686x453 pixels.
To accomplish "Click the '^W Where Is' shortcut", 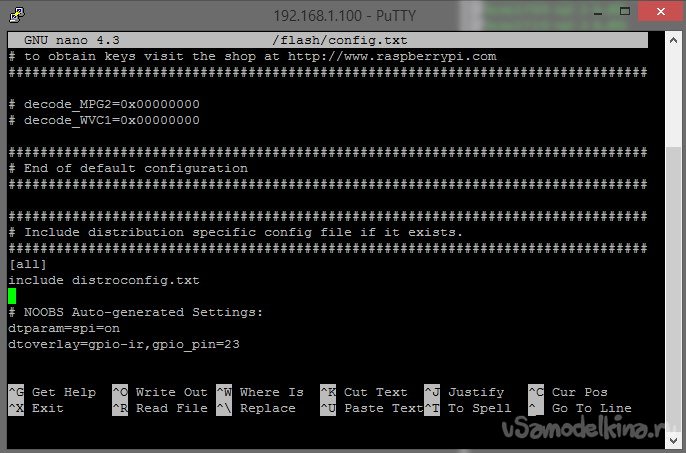I will tap(260, 392).
